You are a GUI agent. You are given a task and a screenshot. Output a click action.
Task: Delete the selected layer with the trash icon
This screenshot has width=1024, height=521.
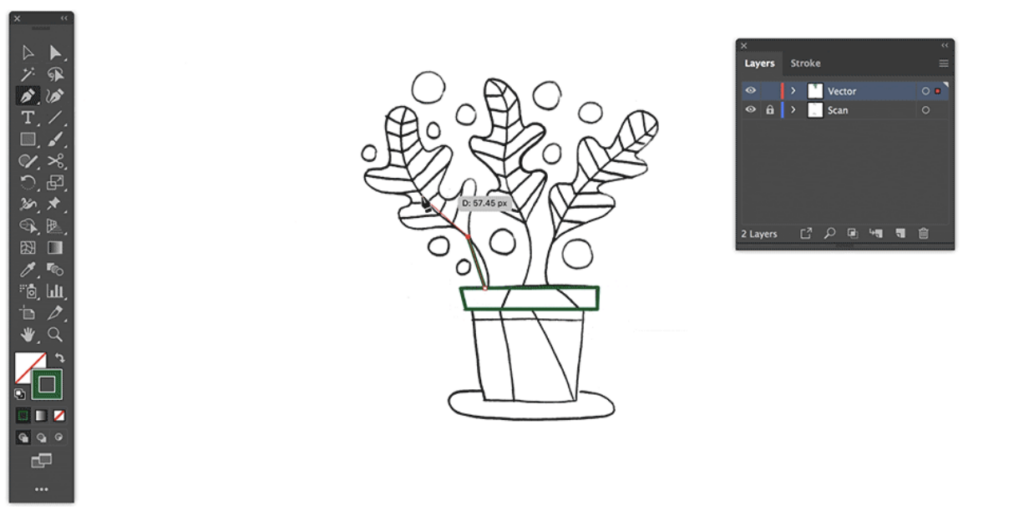coord(924,234)
